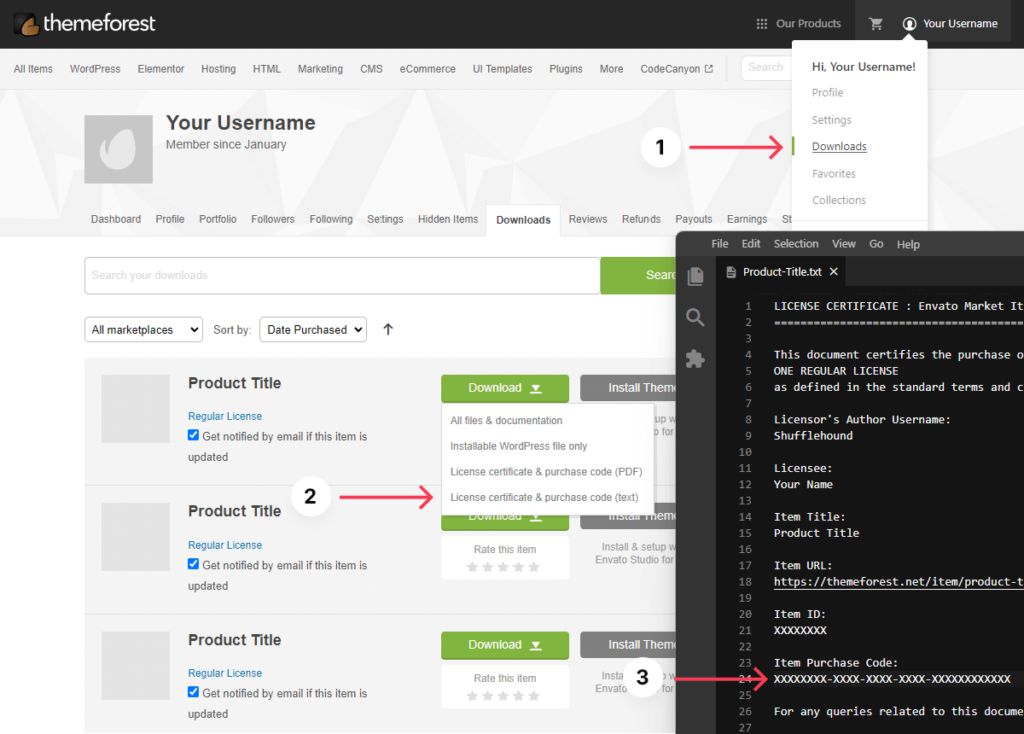Click the Shufflehound line in the editor
Screen dimensions: 1024x734
tap(813, 436)
